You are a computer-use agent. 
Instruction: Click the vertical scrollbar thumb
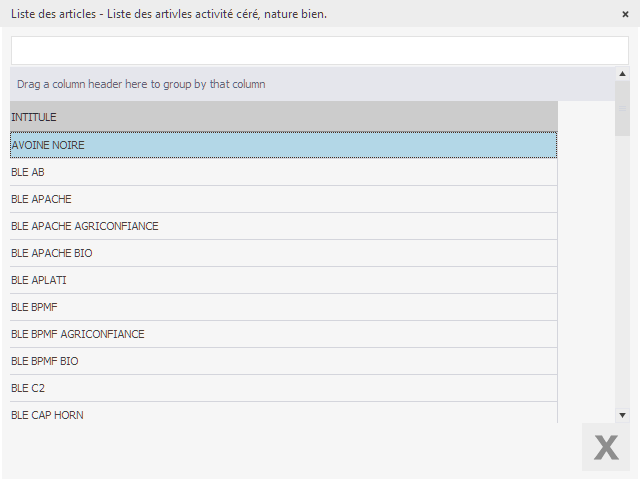pyautogui.click(x=622, y=108)
